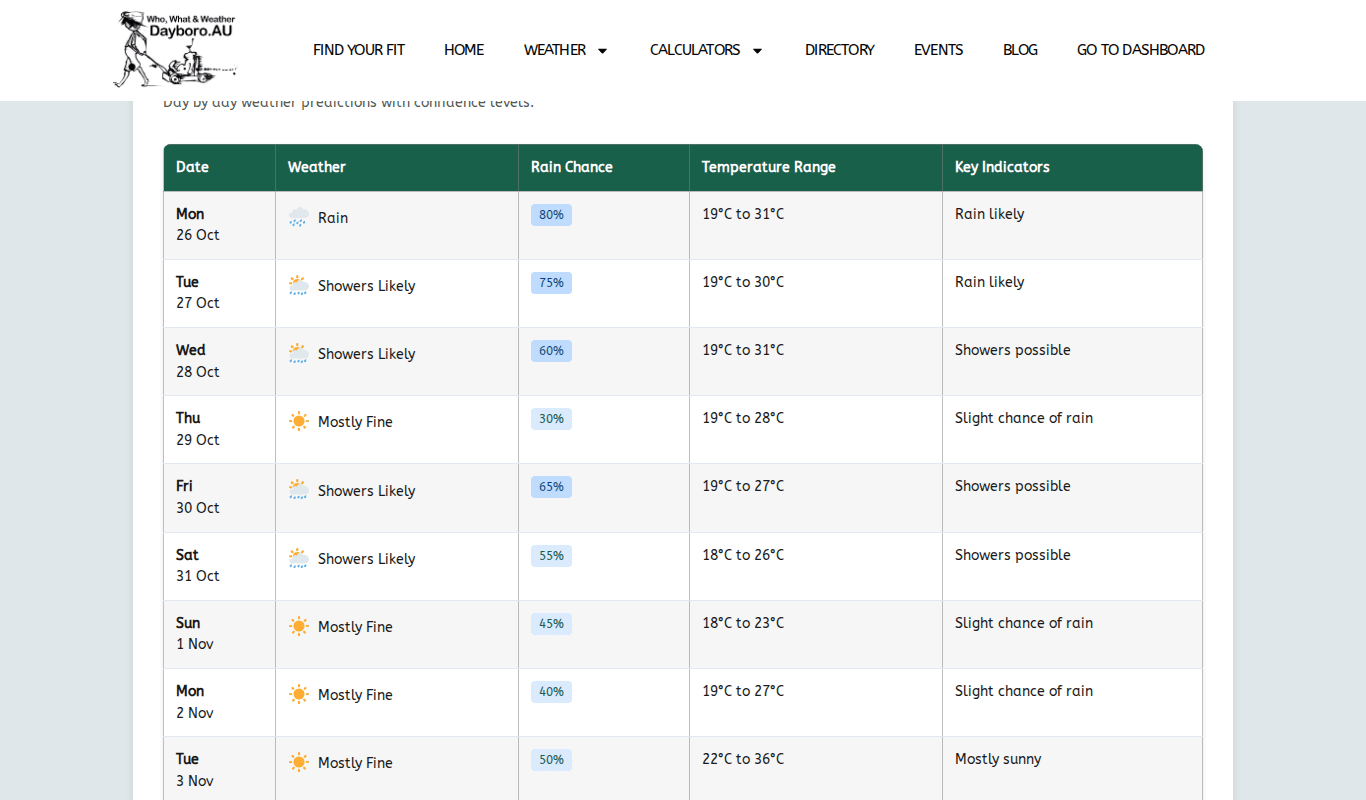1366x800 pixels.
Task: Click the 45% rain chance badge
Action: 551,624
